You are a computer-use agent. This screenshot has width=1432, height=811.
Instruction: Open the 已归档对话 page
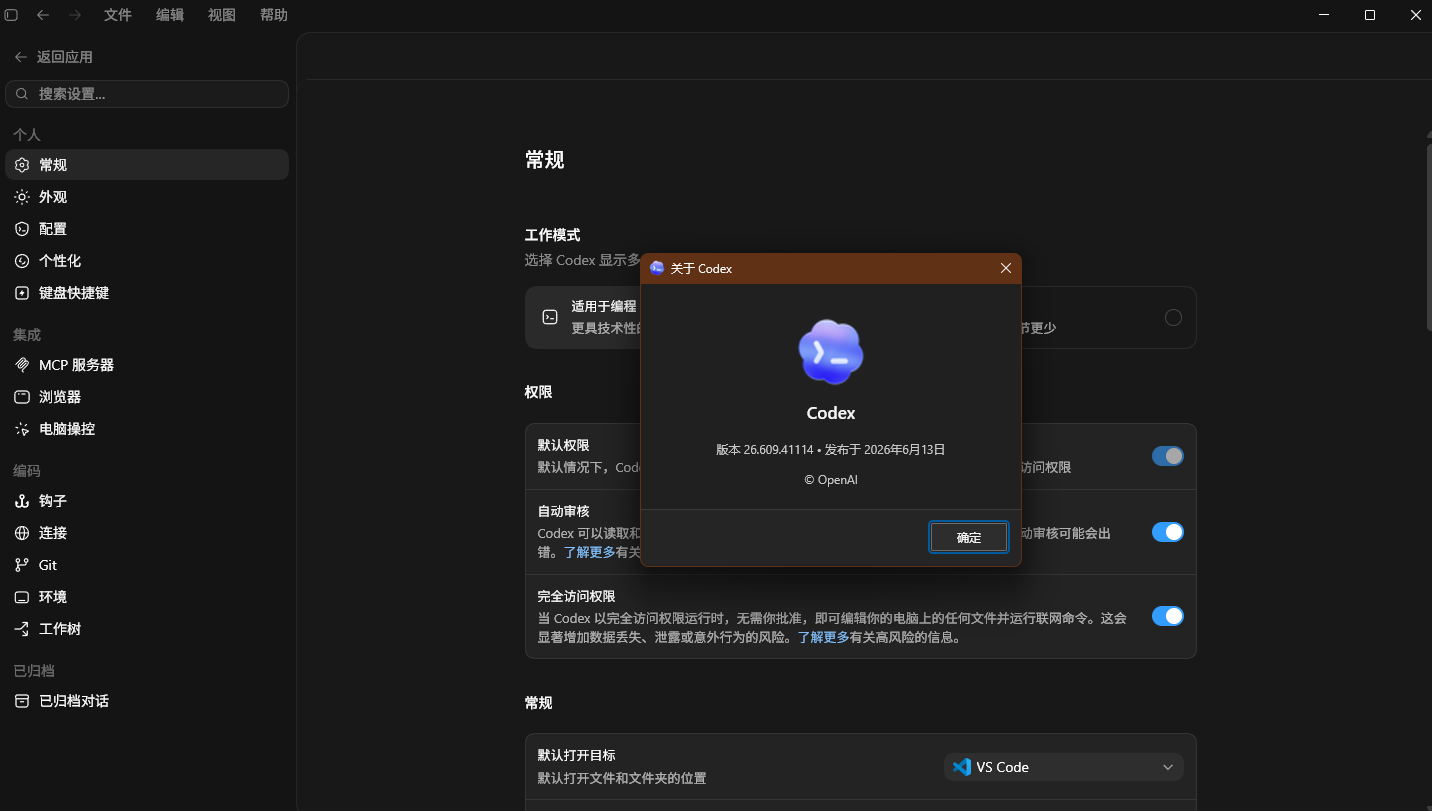147,701
